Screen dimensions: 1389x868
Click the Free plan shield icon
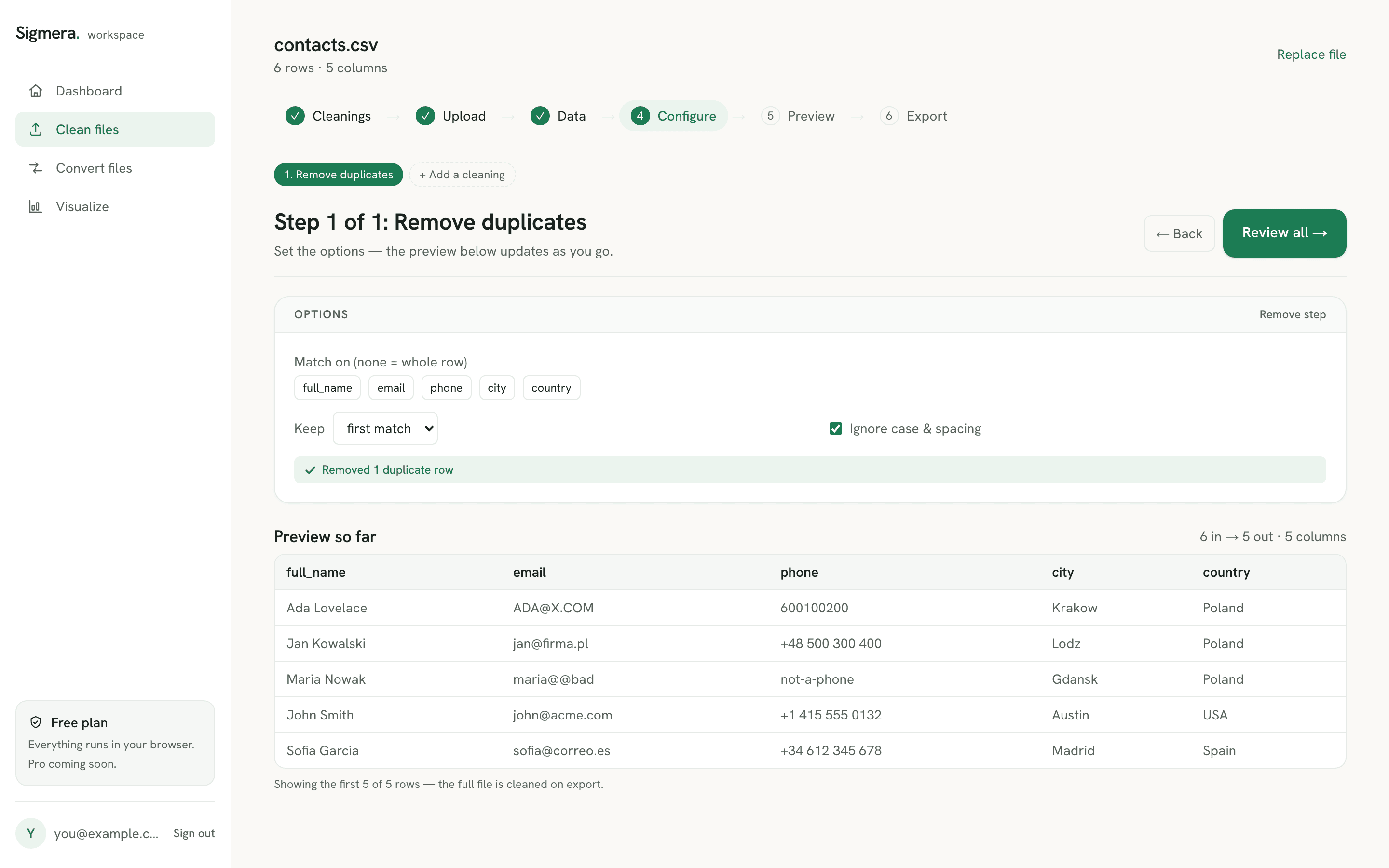[x=36, y=722]
